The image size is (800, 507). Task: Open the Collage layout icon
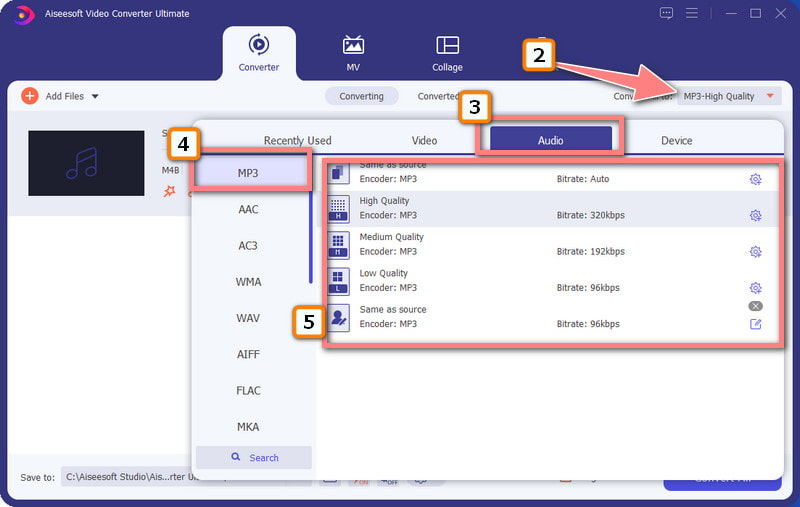pos(447,46)
